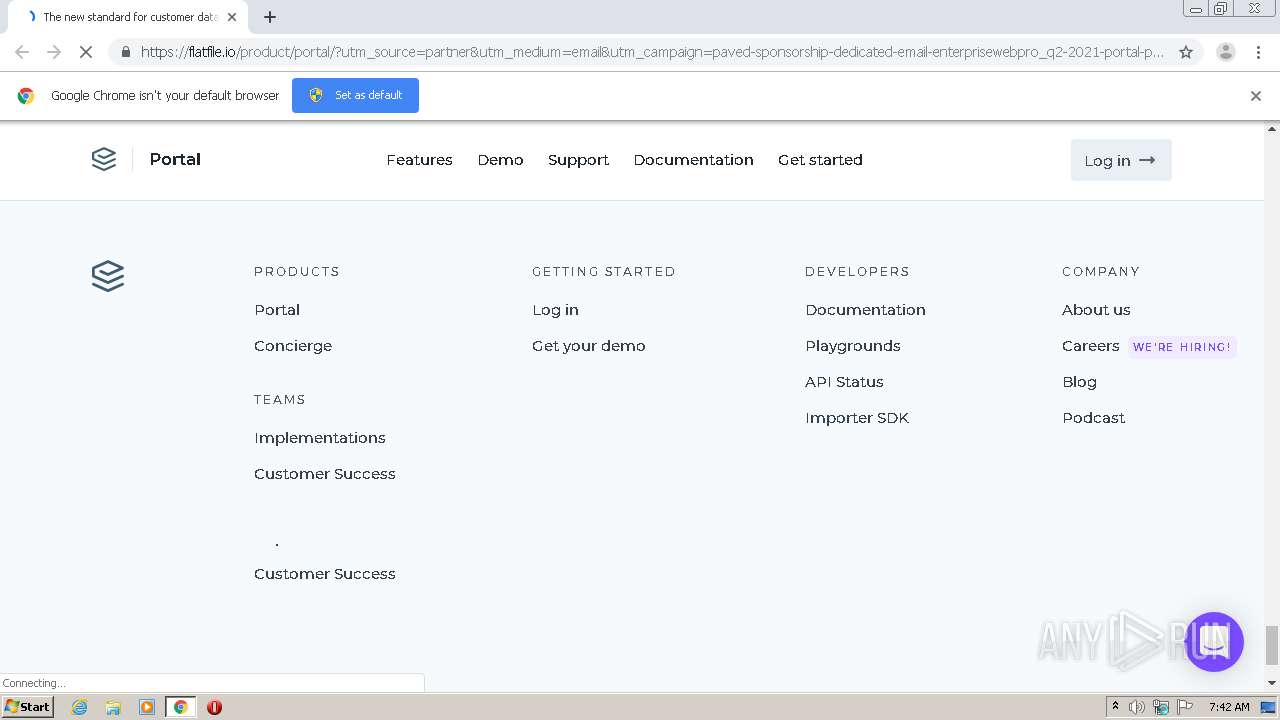Go forward in browser history
This screenshot has height=720, width=1280.
[54, 52]
